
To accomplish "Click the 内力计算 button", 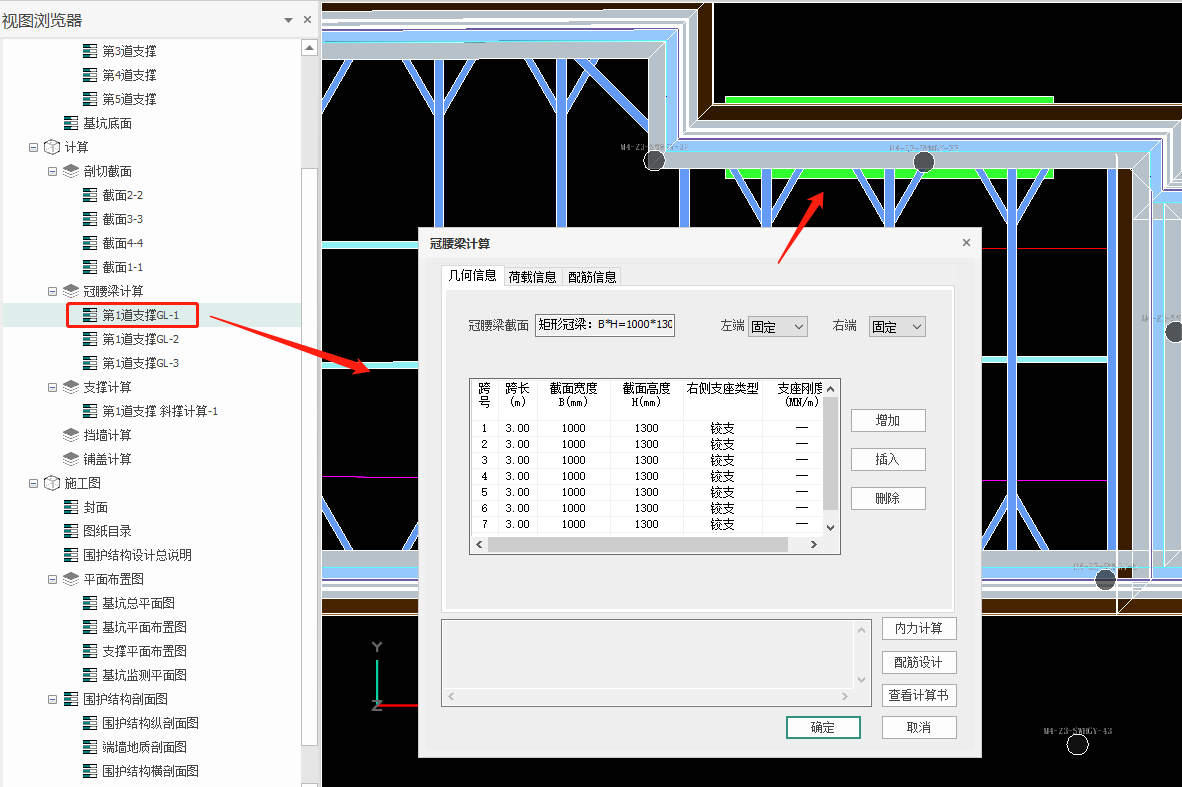I will pyautogui.click(x=918, y=628).
